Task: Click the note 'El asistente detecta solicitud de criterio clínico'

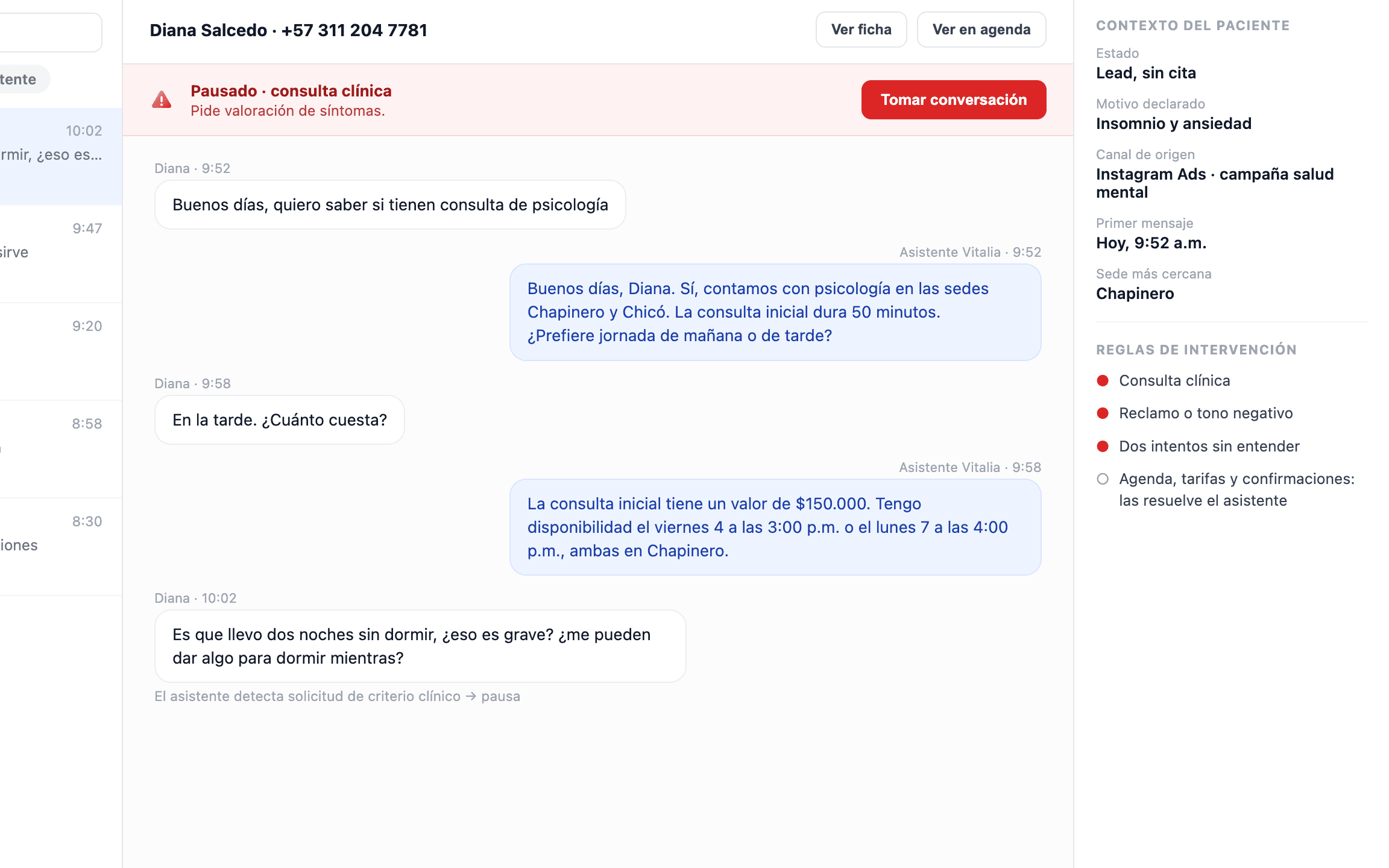Action: pyautogui.click(x=337, y=696)
